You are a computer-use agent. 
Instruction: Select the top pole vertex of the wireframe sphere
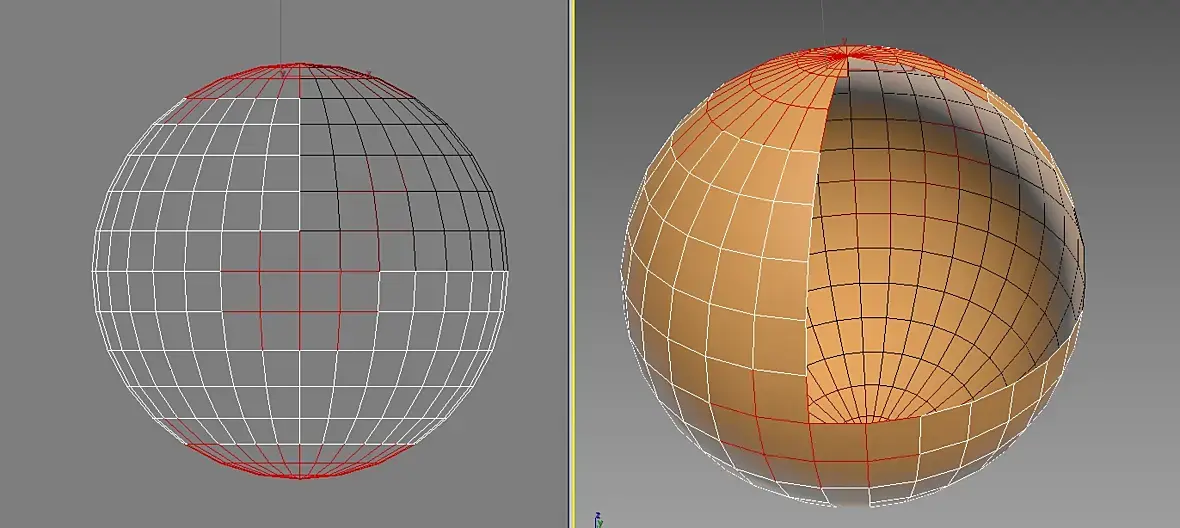click(300, 65)
